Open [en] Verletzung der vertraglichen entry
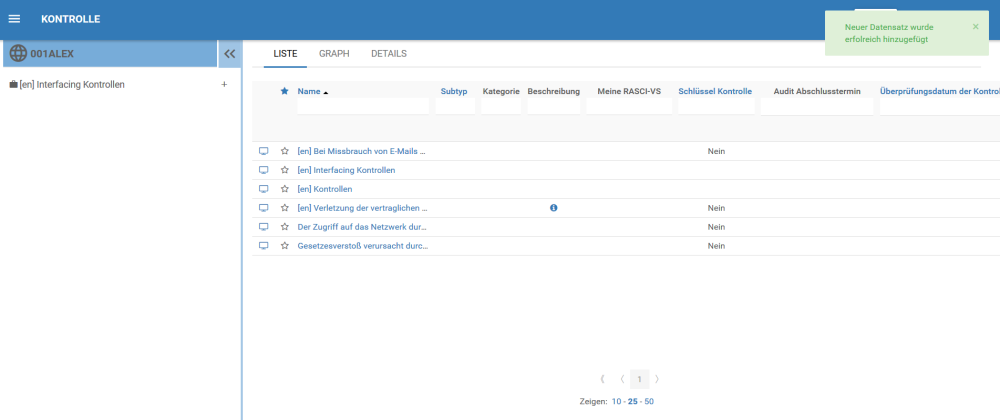Screen dimensions: 1000x420 coord(362,208)
